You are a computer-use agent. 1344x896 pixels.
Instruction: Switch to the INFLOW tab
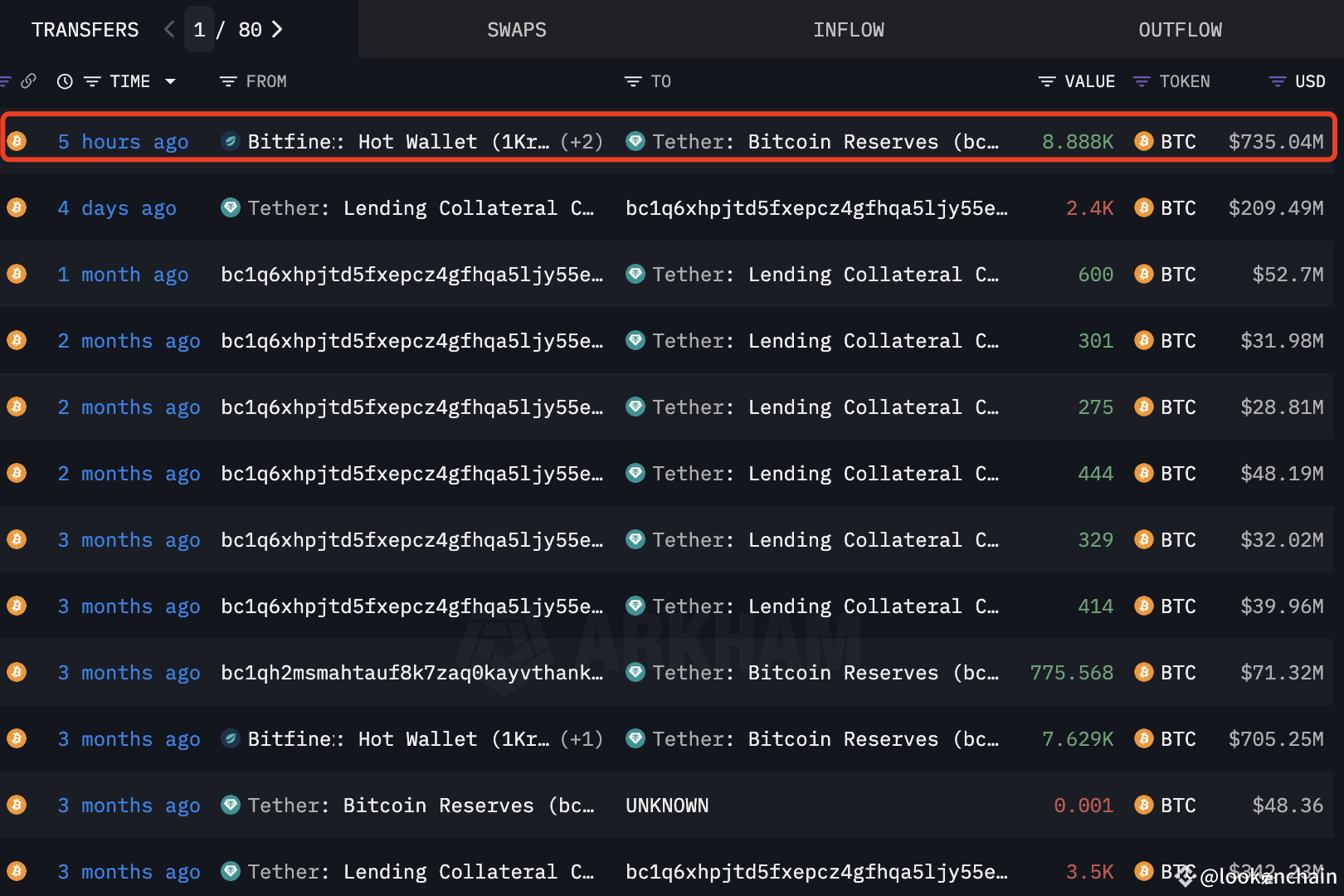848,29
